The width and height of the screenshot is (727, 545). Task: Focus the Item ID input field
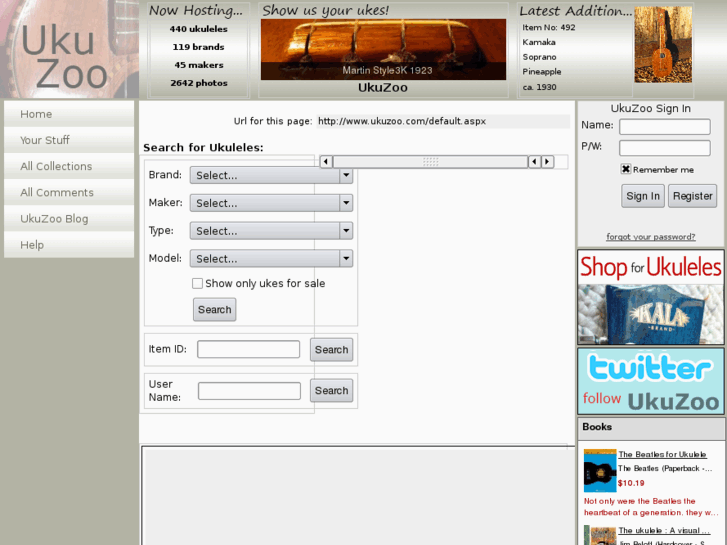coord(249,349)
